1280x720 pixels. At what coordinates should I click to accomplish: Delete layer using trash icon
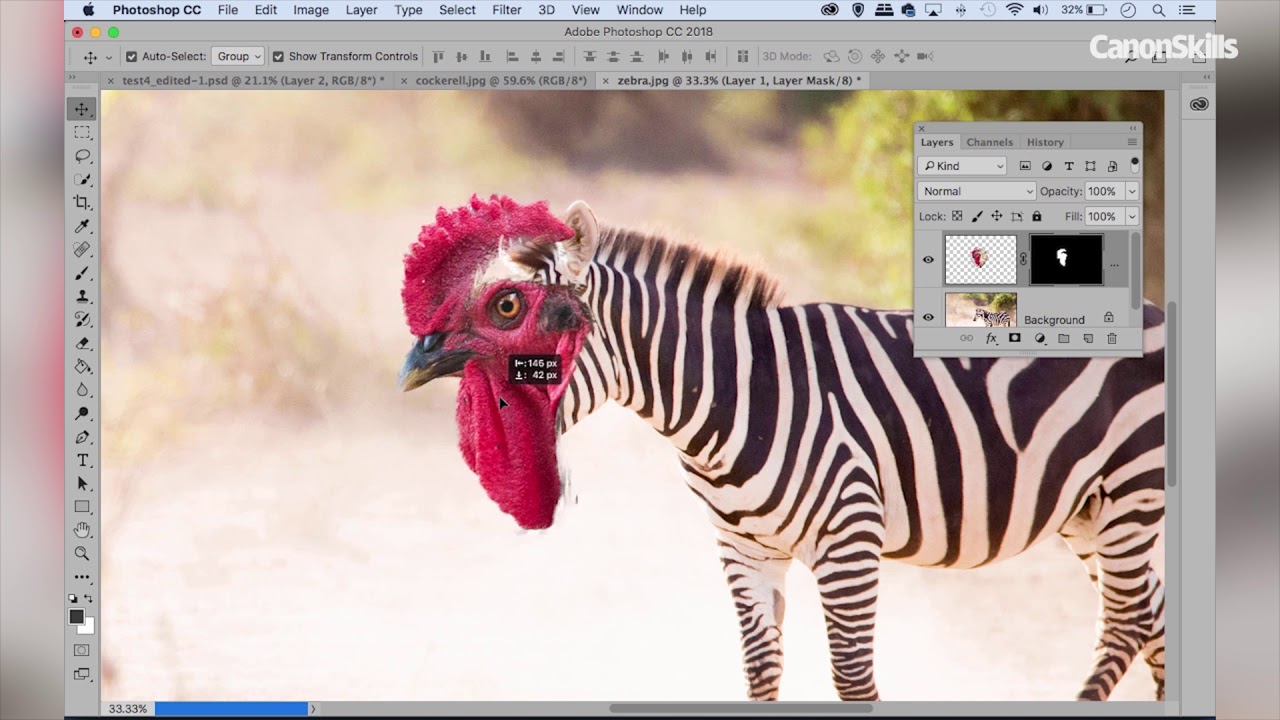(1111, 339)
